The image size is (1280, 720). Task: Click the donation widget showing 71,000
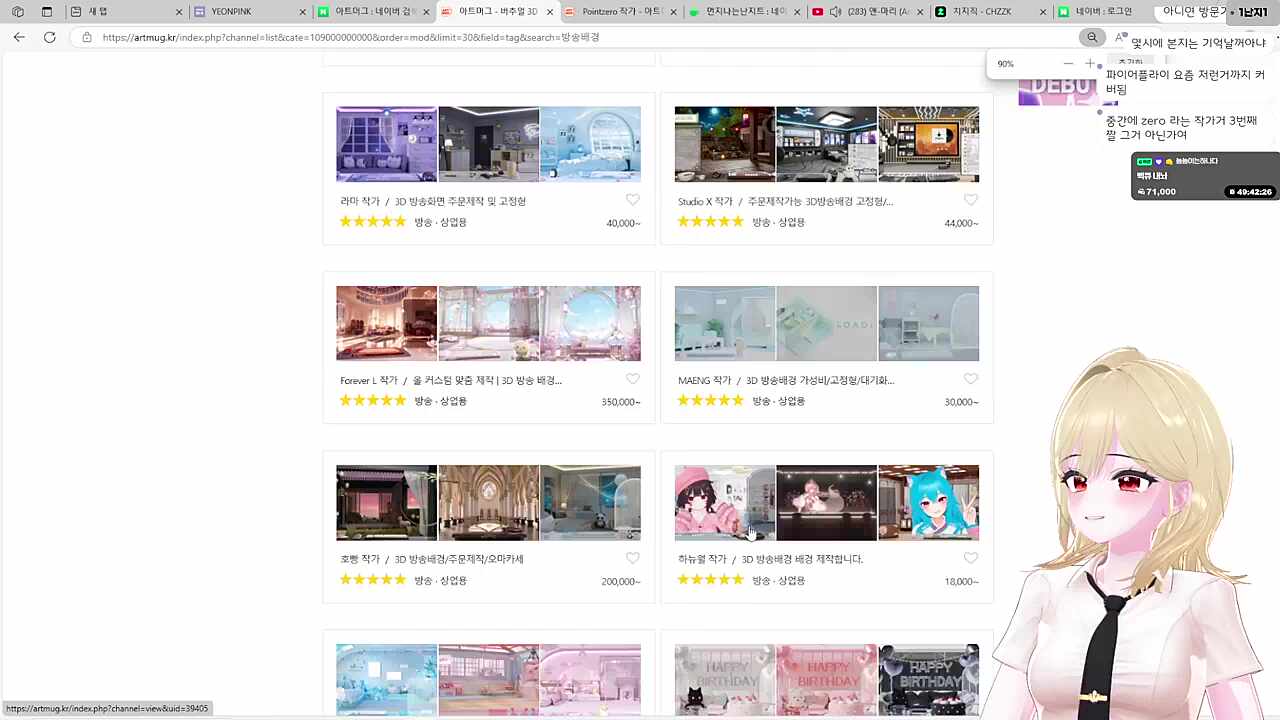click(1205, 176)
